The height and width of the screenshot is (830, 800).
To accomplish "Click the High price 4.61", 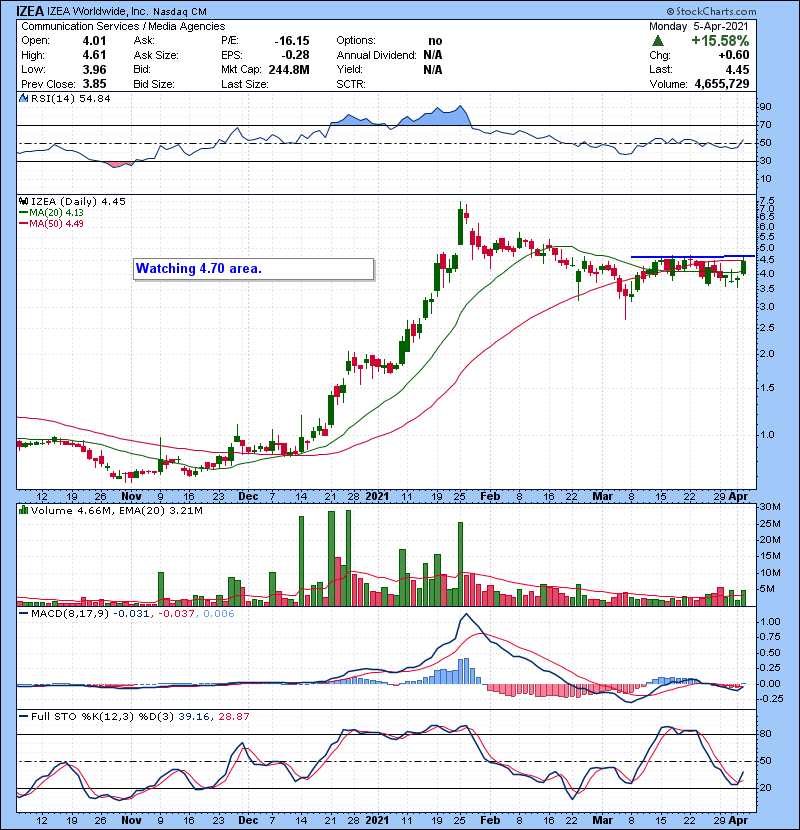I will [94, 55].
